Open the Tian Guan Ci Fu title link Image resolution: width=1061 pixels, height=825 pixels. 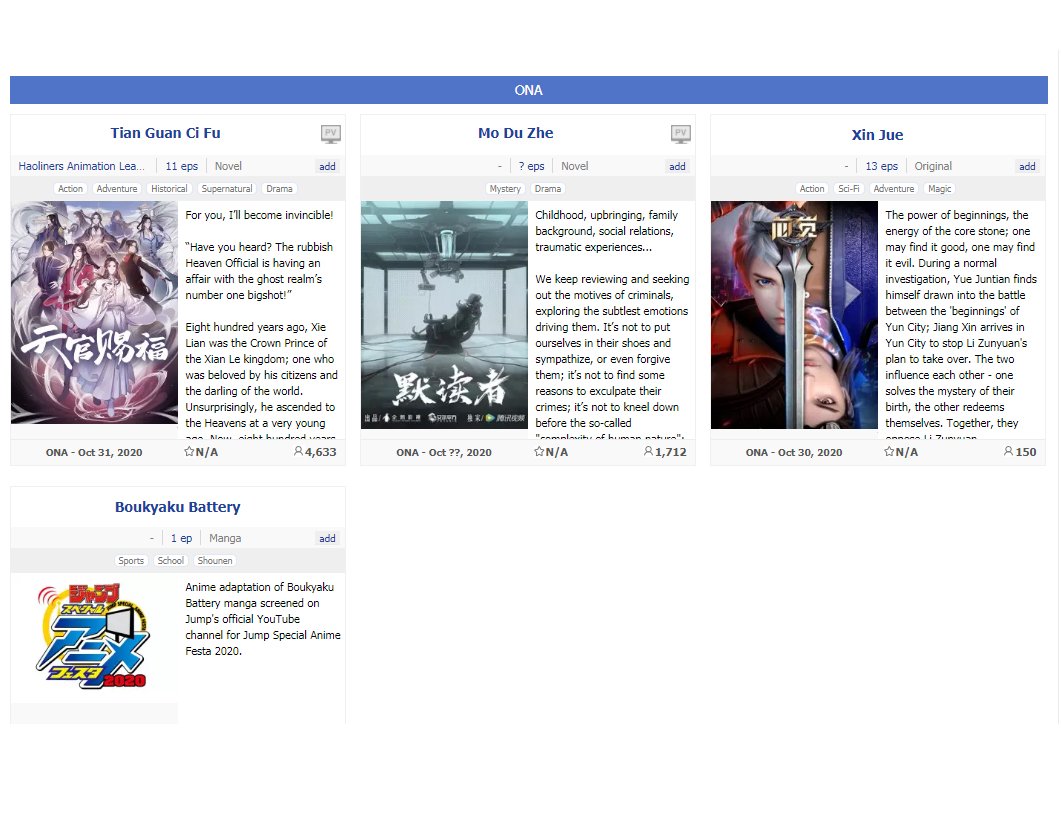[166, 133]
